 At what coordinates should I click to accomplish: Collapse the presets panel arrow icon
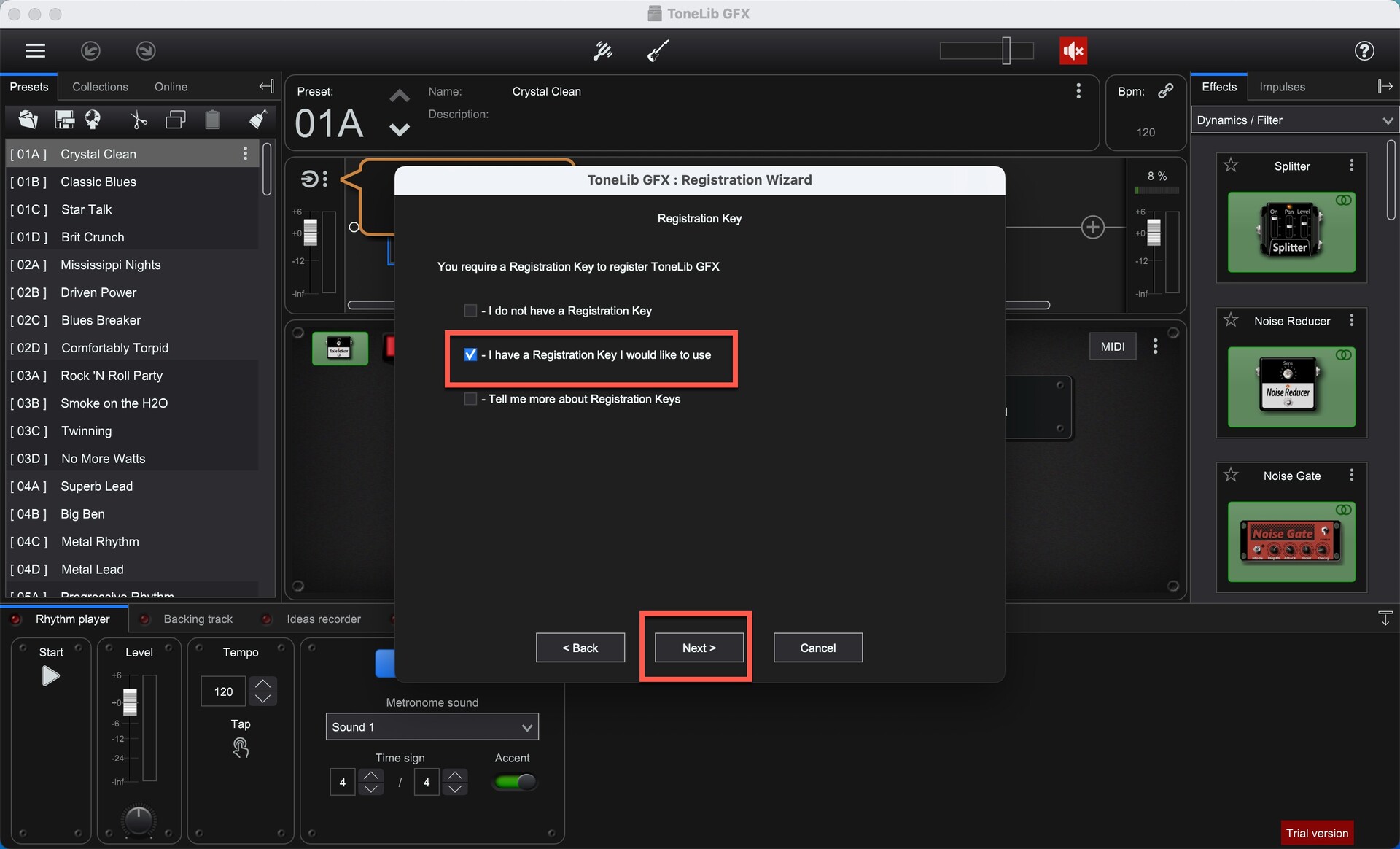266,87
